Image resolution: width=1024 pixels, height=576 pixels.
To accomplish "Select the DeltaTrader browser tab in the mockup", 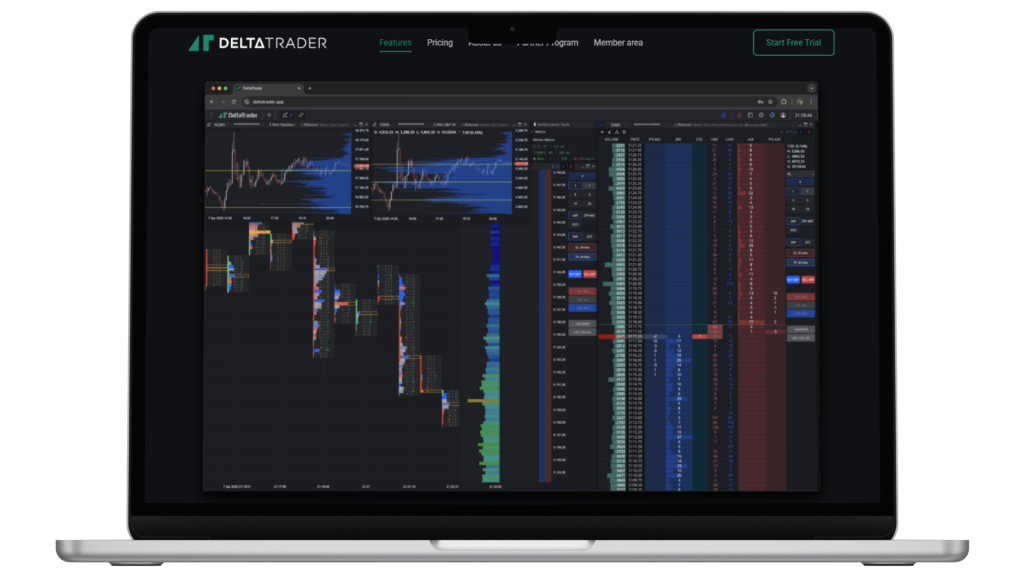I will [x=268, y=88].
